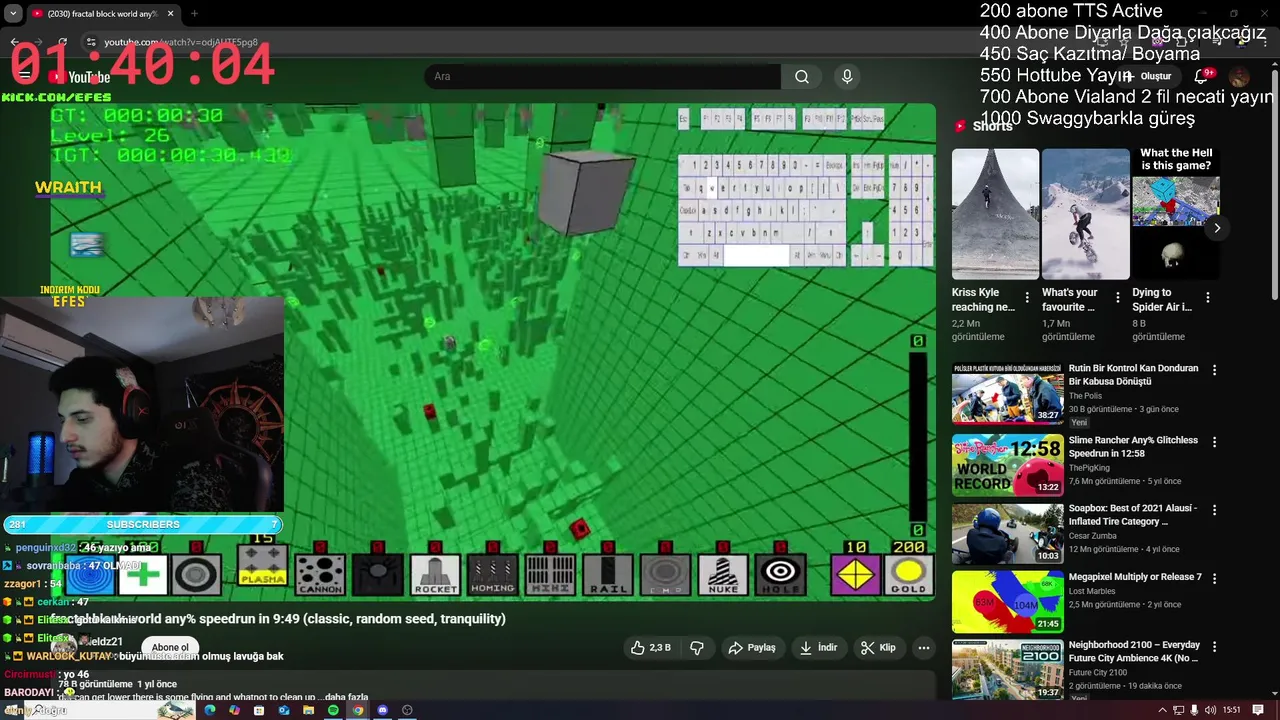Click the NUKE weapon icon in video
The image size is (1280, 720).
pos(723,575)
